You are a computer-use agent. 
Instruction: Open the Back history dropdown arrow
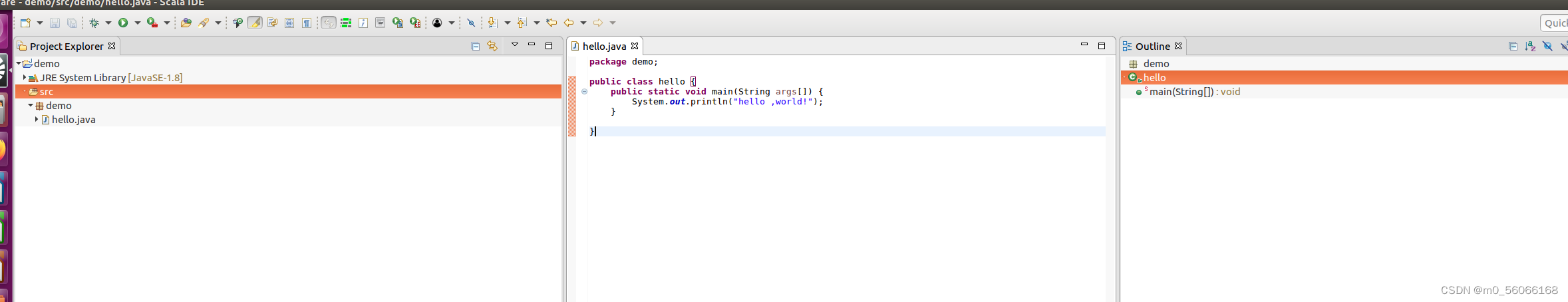point(583,23)
